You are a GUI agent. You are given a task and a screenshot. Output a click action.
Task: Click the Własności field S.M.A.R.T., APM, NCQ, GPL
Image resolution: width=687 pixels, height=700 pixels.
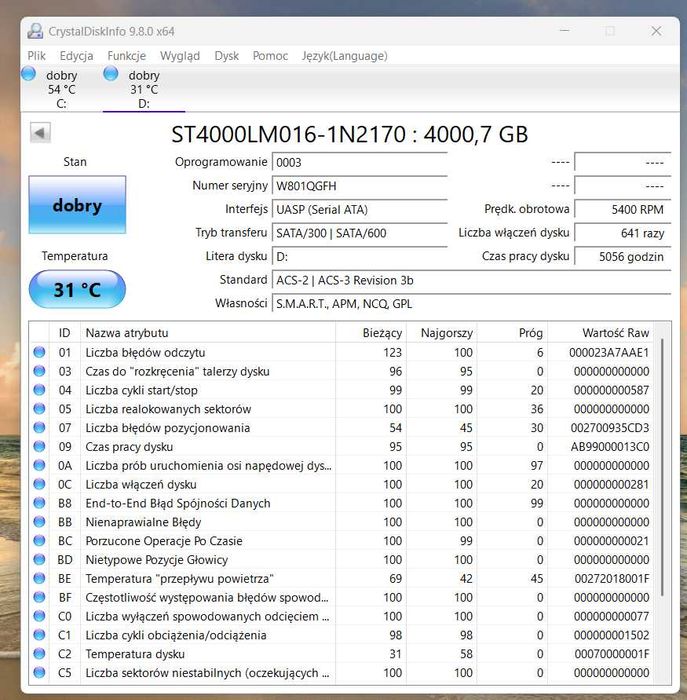click(471, 304)
